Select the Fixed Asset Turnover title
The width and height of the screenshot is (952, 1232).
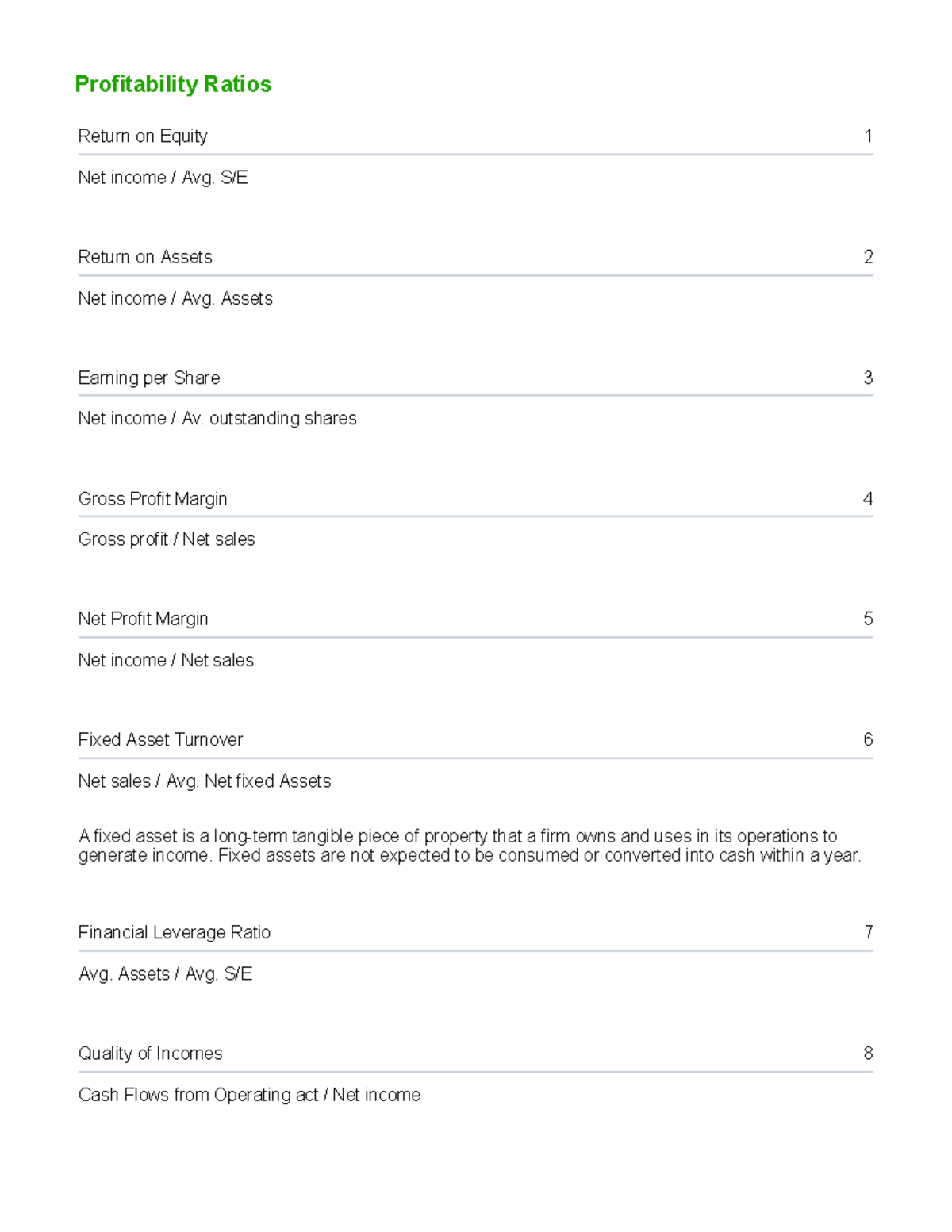coord(160,739)
